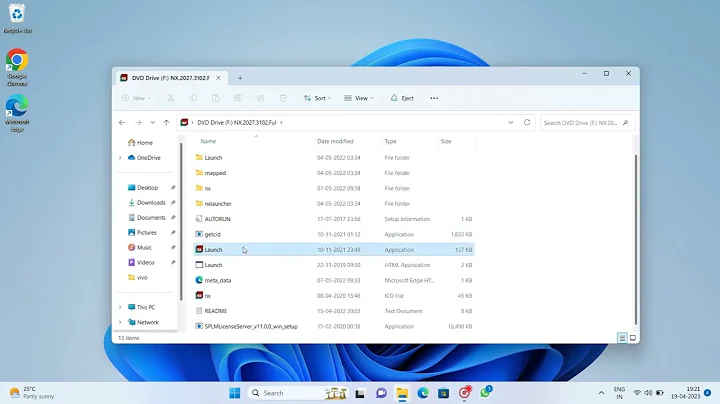
Task: Sort by Type column header
Action: point(390,141)
